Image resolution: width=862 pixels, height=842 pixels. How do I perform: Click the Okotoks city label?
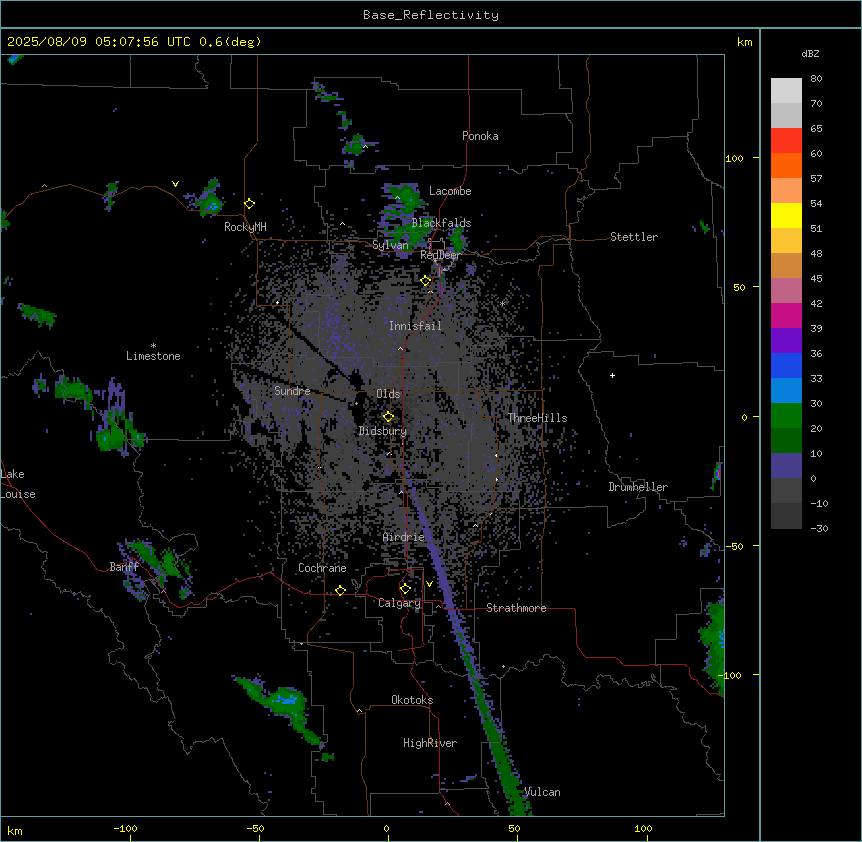(412, 700)
